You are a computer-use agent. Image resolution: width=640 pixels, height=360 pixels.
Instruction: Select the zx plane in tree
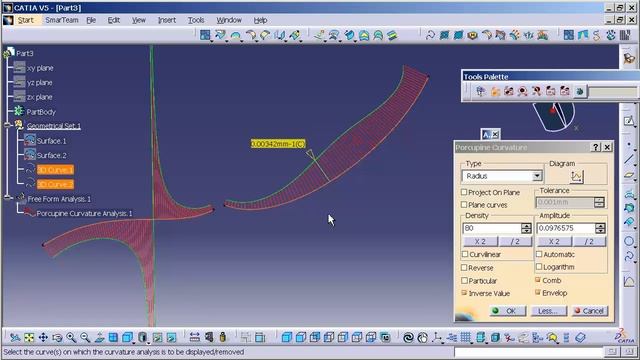point(39,97)
